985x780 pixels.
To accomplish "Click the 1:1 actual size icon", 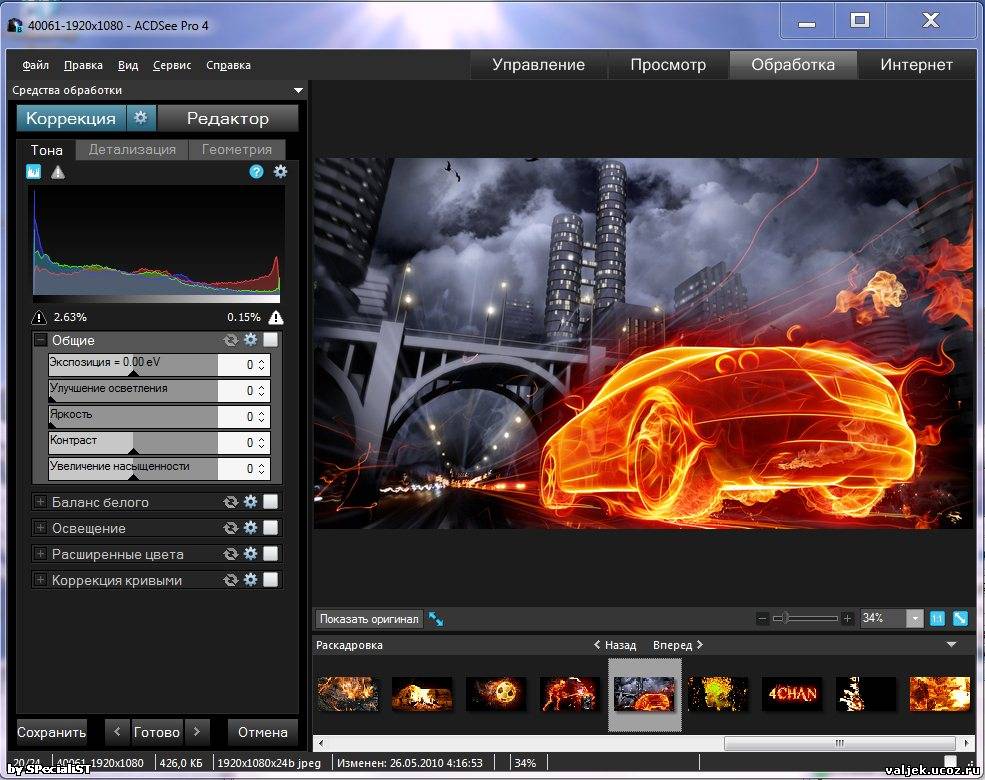I will tap(938, 619).
